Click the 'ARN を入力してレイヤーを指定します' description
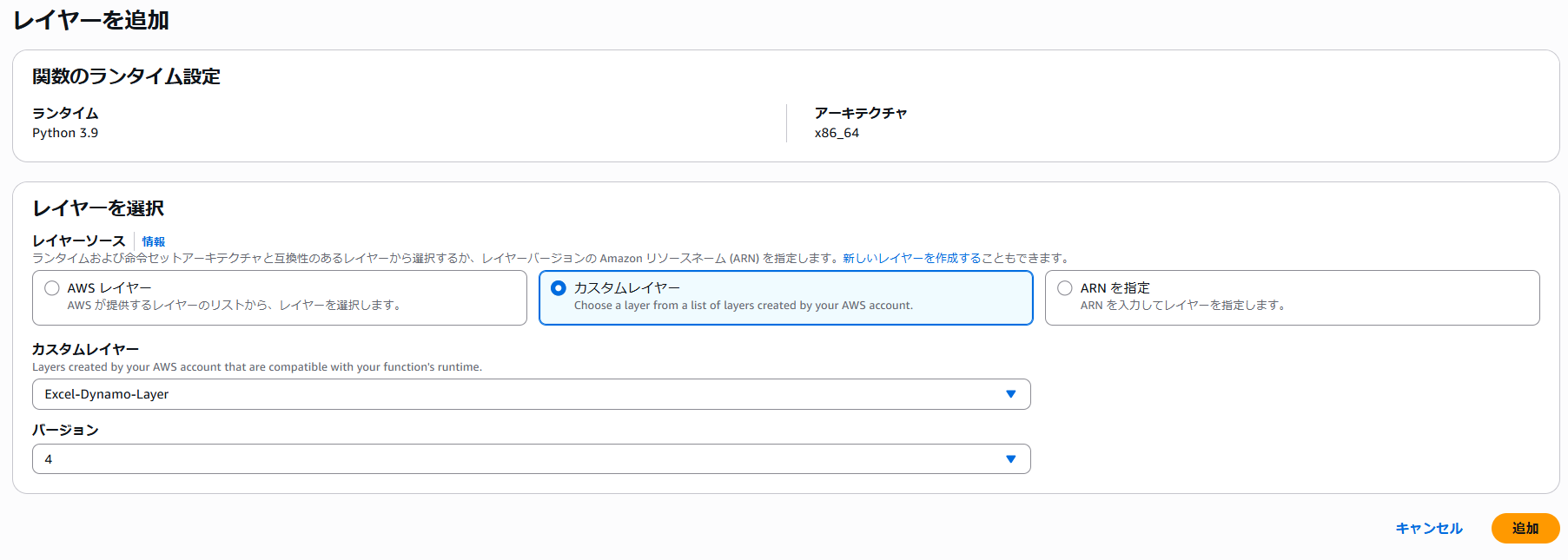The height and width of the screenshot is (560, 1568). [1183, 306]
